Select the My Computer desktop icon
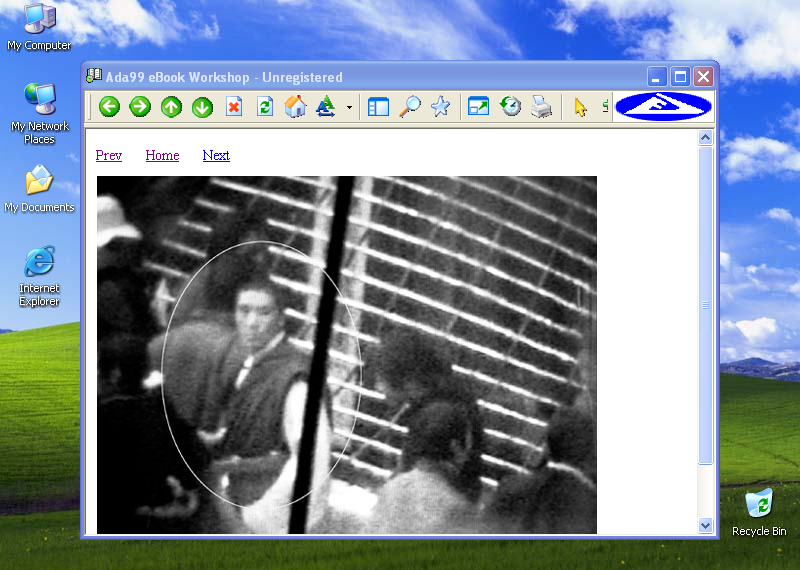Image resolution: width=800 pixels, height=570 pixels. coord(39,27)
